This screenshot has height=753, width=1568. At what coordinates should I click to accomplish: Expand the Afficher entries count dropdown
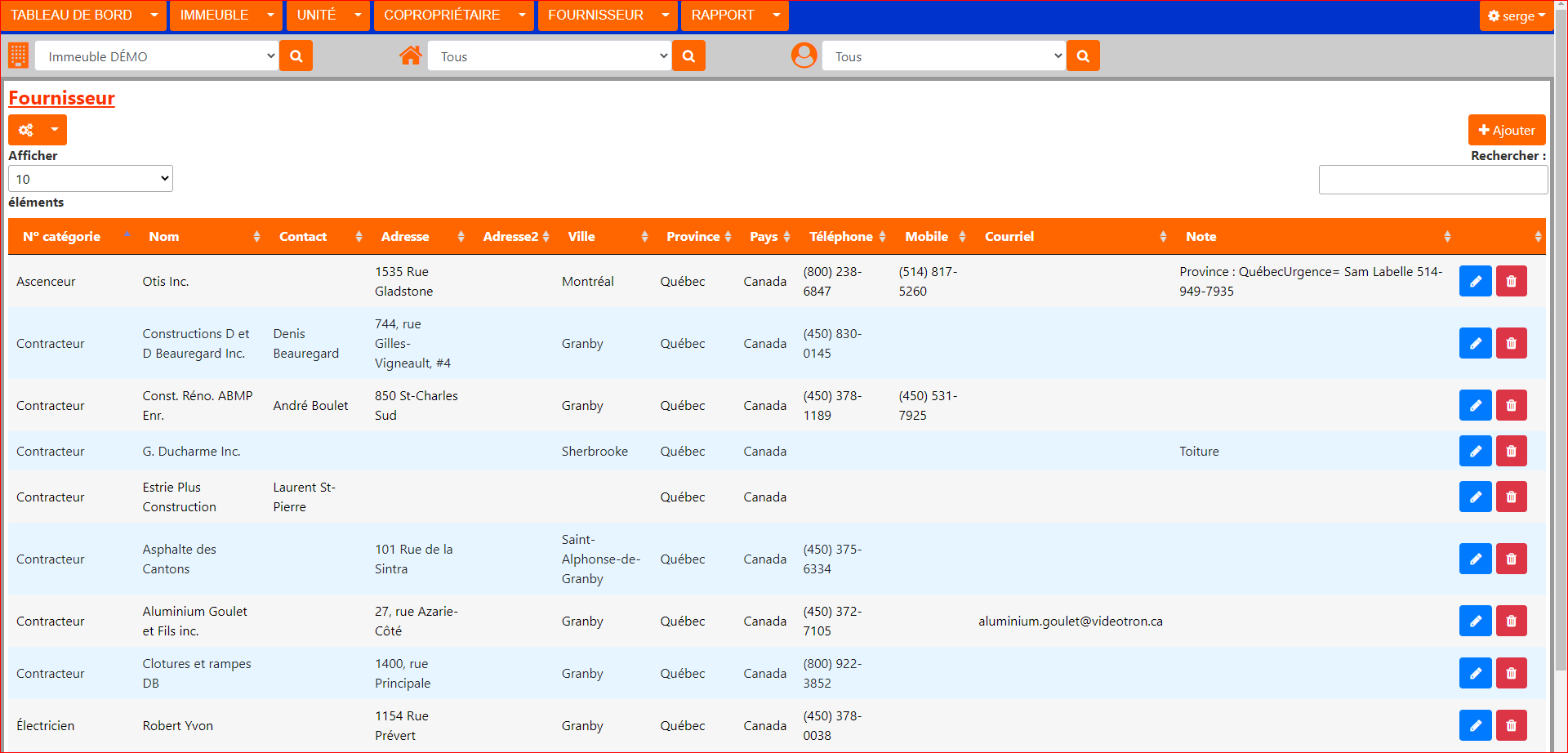[x=91, y=179]
